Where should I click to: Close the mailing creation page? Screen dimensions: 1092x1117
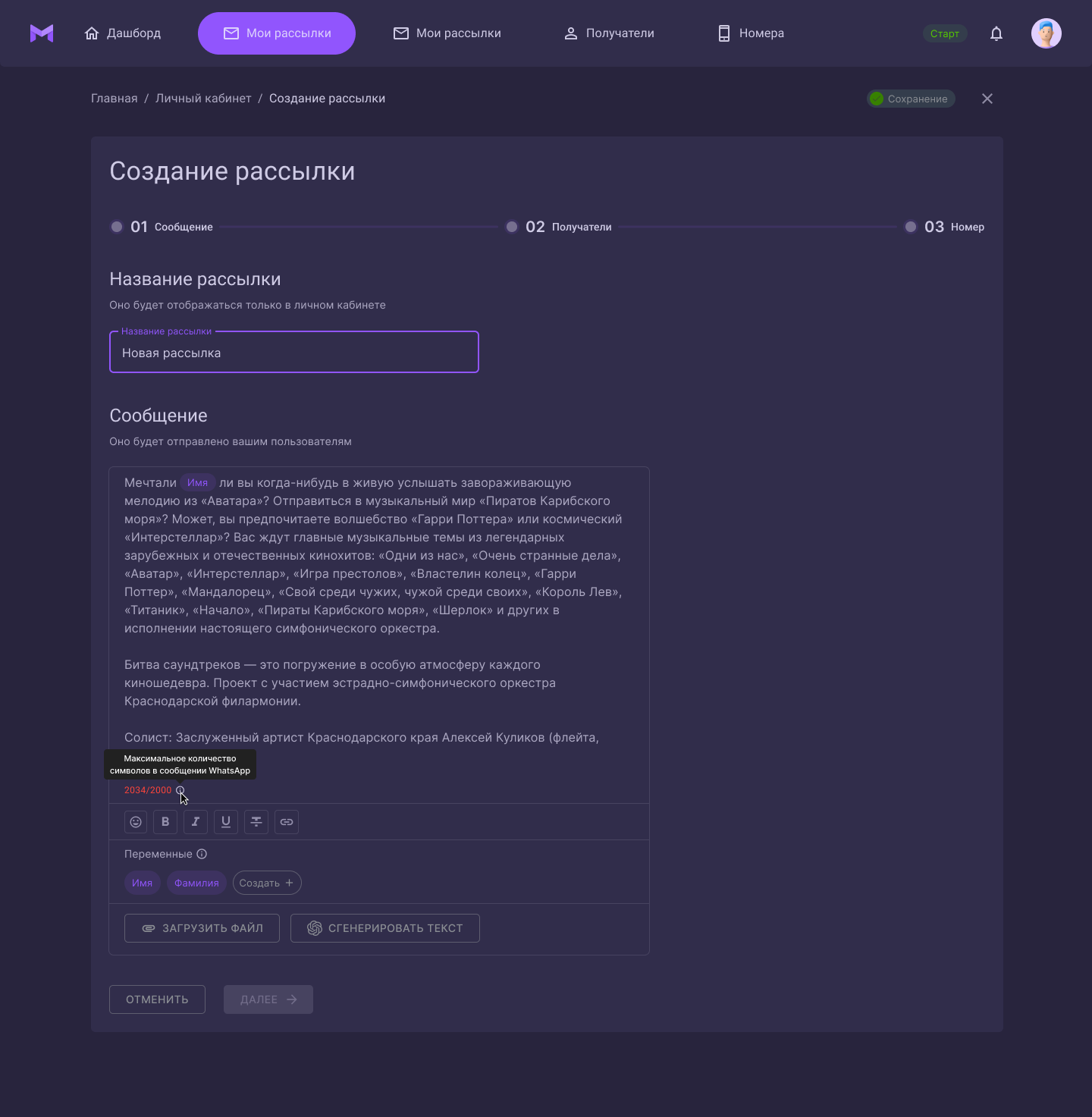pos(987,99)
